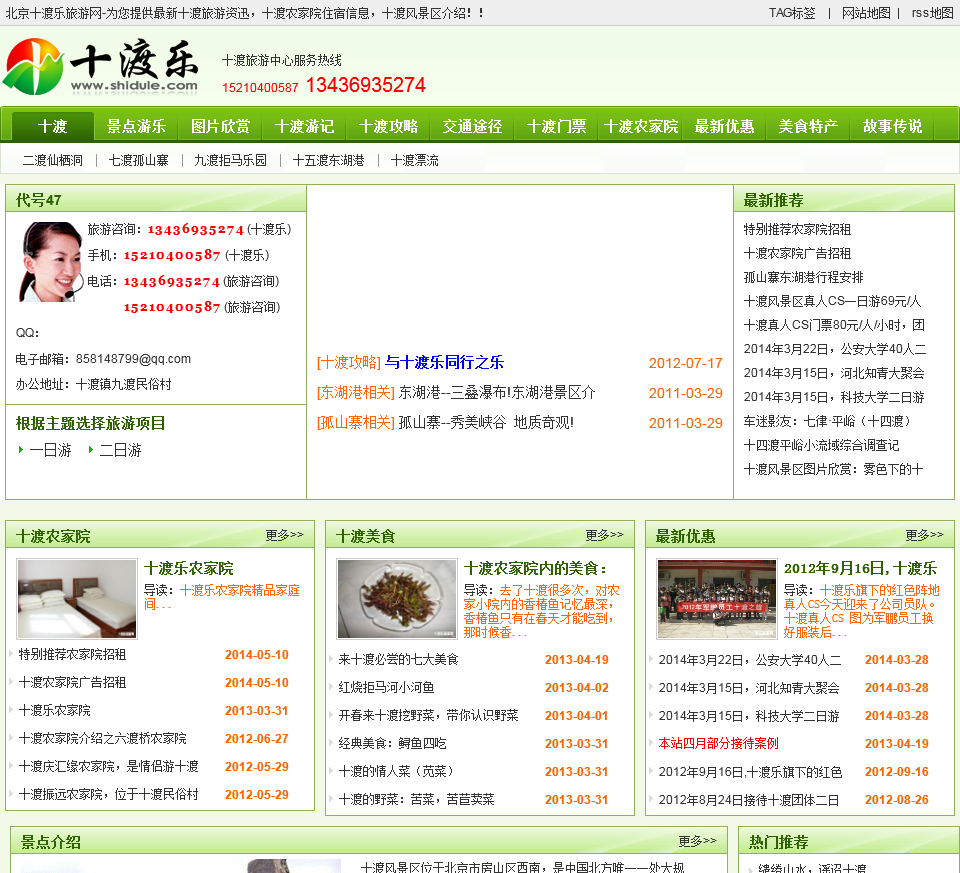The width and height of the screenshot is (960, 873).
Task: Open 十渡的情人菜（苋菜） article
Action: pos(396,771)
